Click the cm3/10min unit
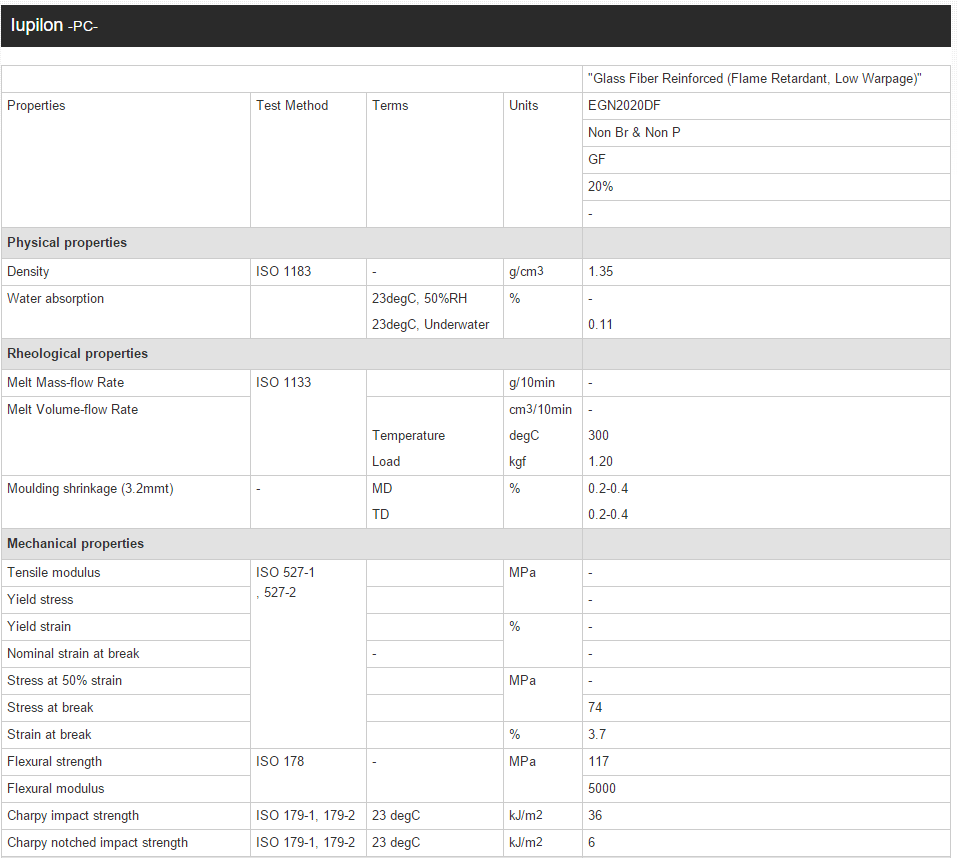 point(540,409)
